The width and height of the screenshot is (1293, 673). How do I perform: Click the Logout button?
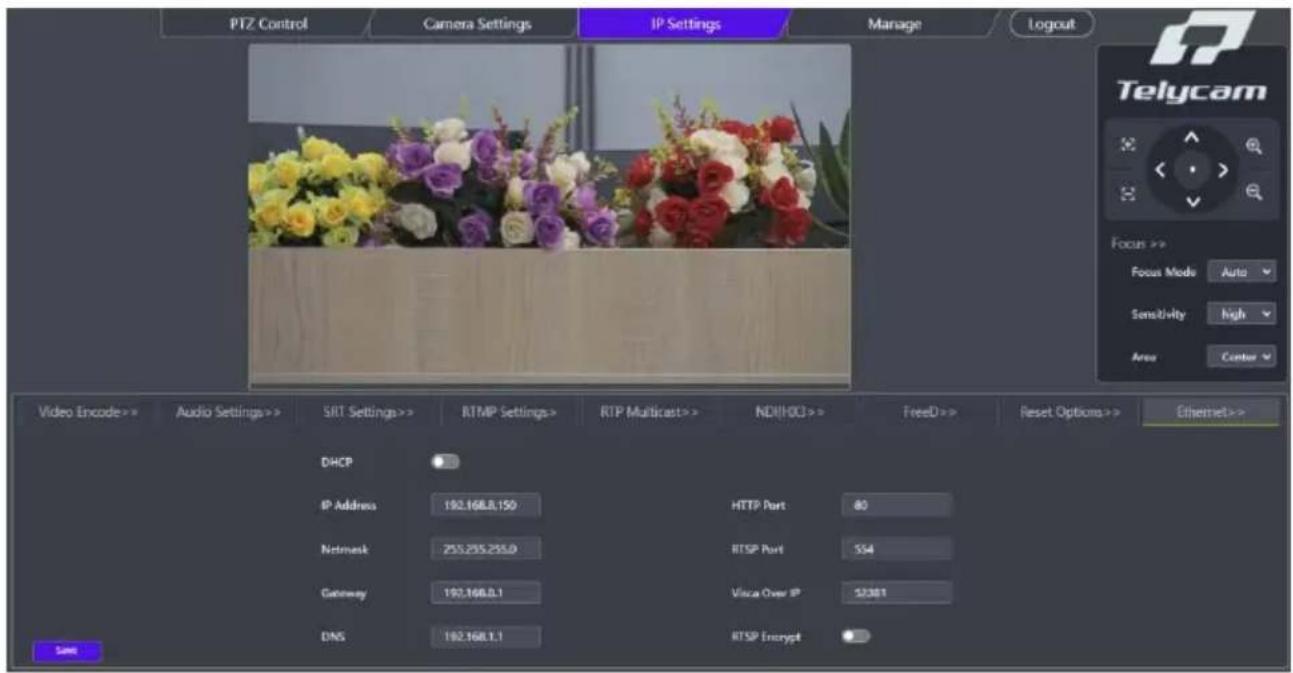(x=1050, y=24)
